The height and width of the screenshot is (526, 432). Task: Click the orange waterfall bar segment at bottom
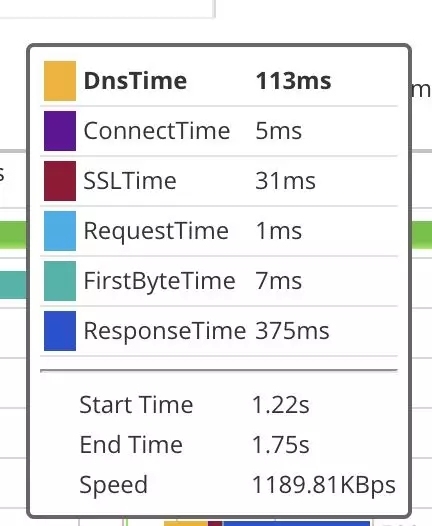click(x=186, y=523)
